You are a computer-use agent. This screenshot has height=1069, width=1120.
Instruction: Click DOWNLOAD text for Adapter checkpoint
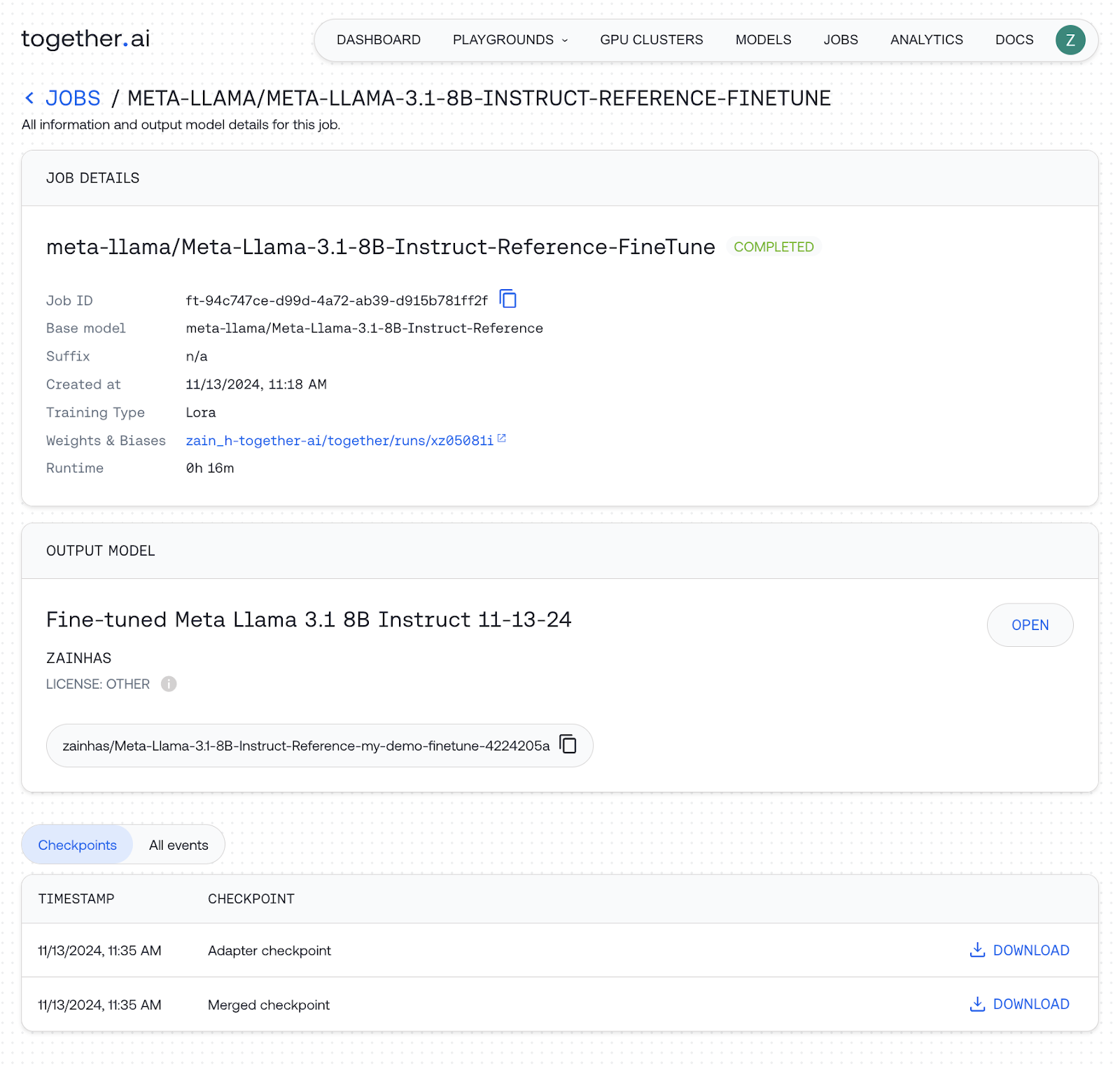pyautogui.click(x=1031, y=950)
